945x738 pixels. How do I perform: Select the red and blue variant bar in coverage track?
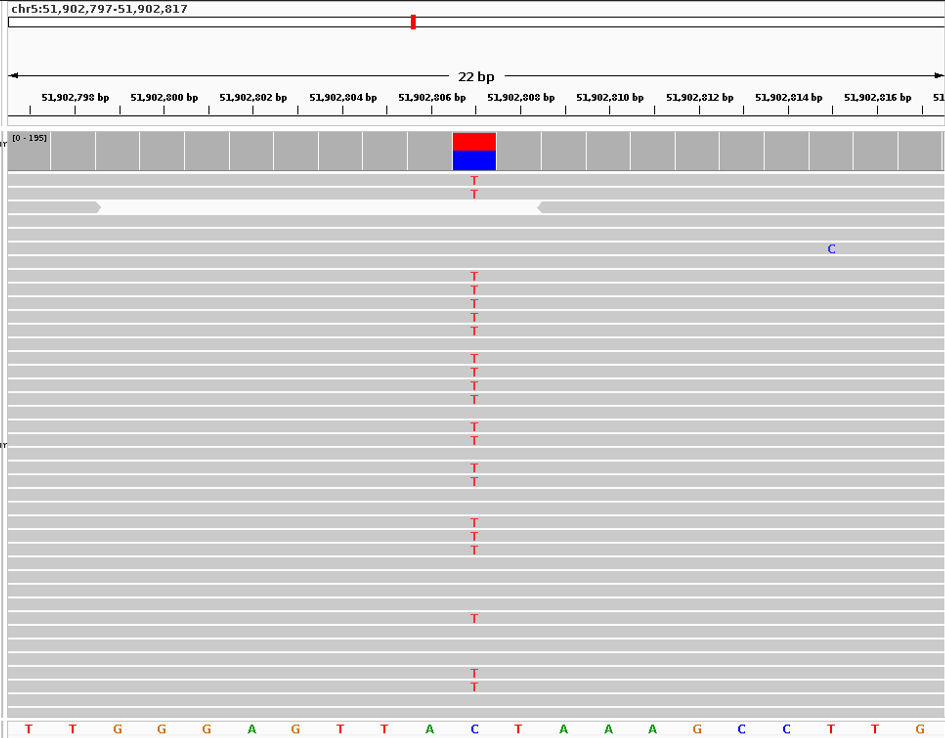(x=474, y=151)
